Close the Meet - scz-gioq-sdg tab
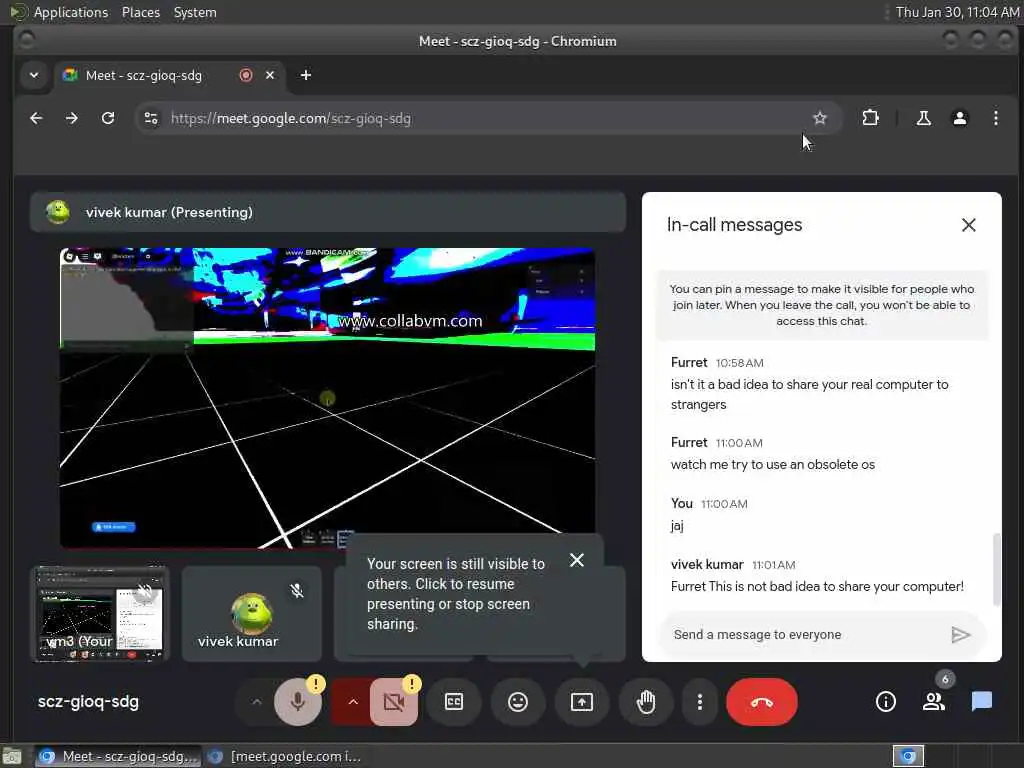Image resolution: width=1024 pixels, height=768 pixels. tap(270, 75)
